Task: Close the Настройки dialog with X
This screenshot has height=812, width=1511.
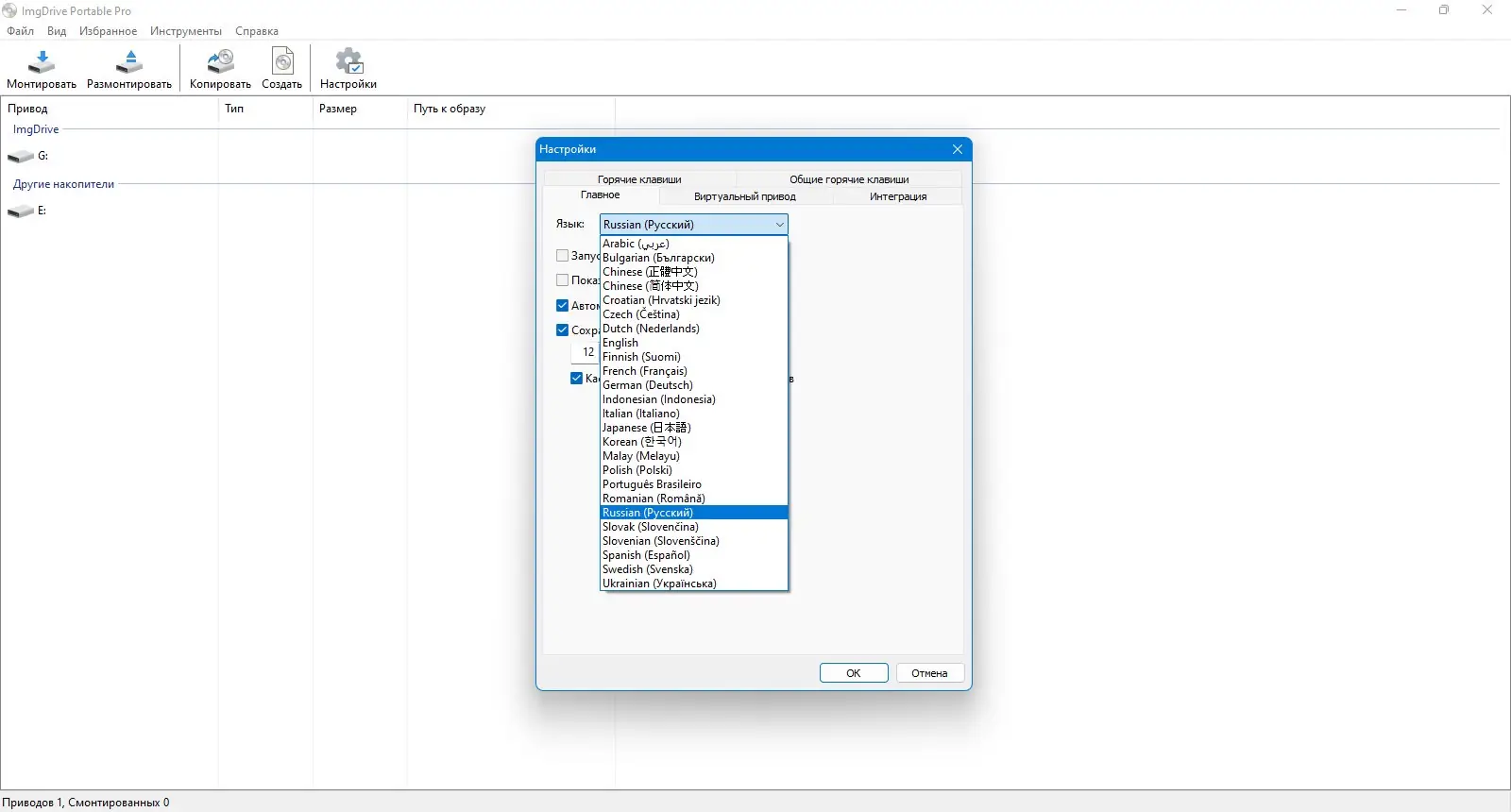Action: tap(958, 149)
